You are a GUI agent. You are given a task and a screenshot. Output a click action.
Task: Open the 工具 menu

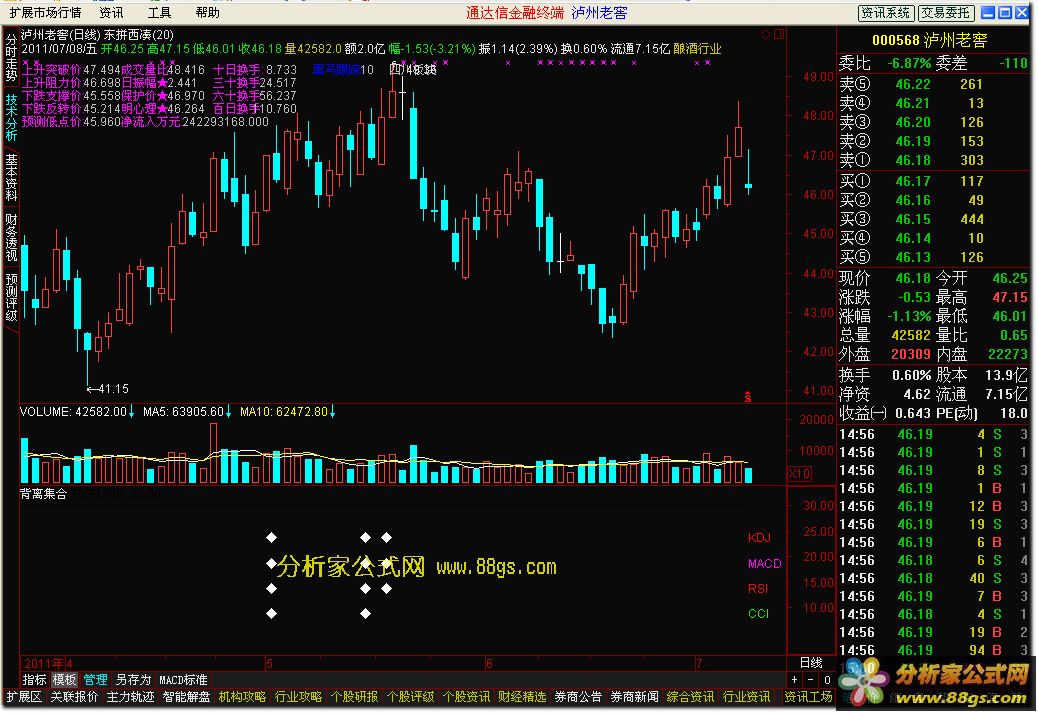pos(159,13)
